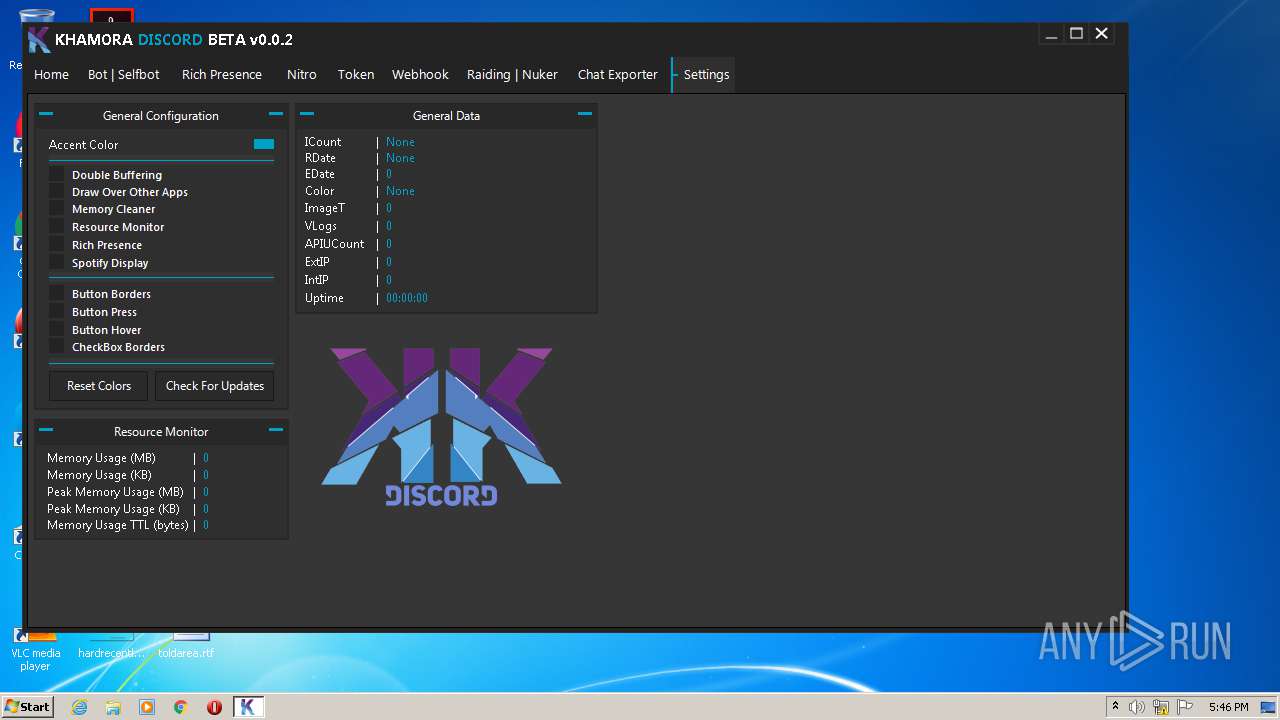
Task: Switch to Raiding | Nuker tab
Action: 512,75
